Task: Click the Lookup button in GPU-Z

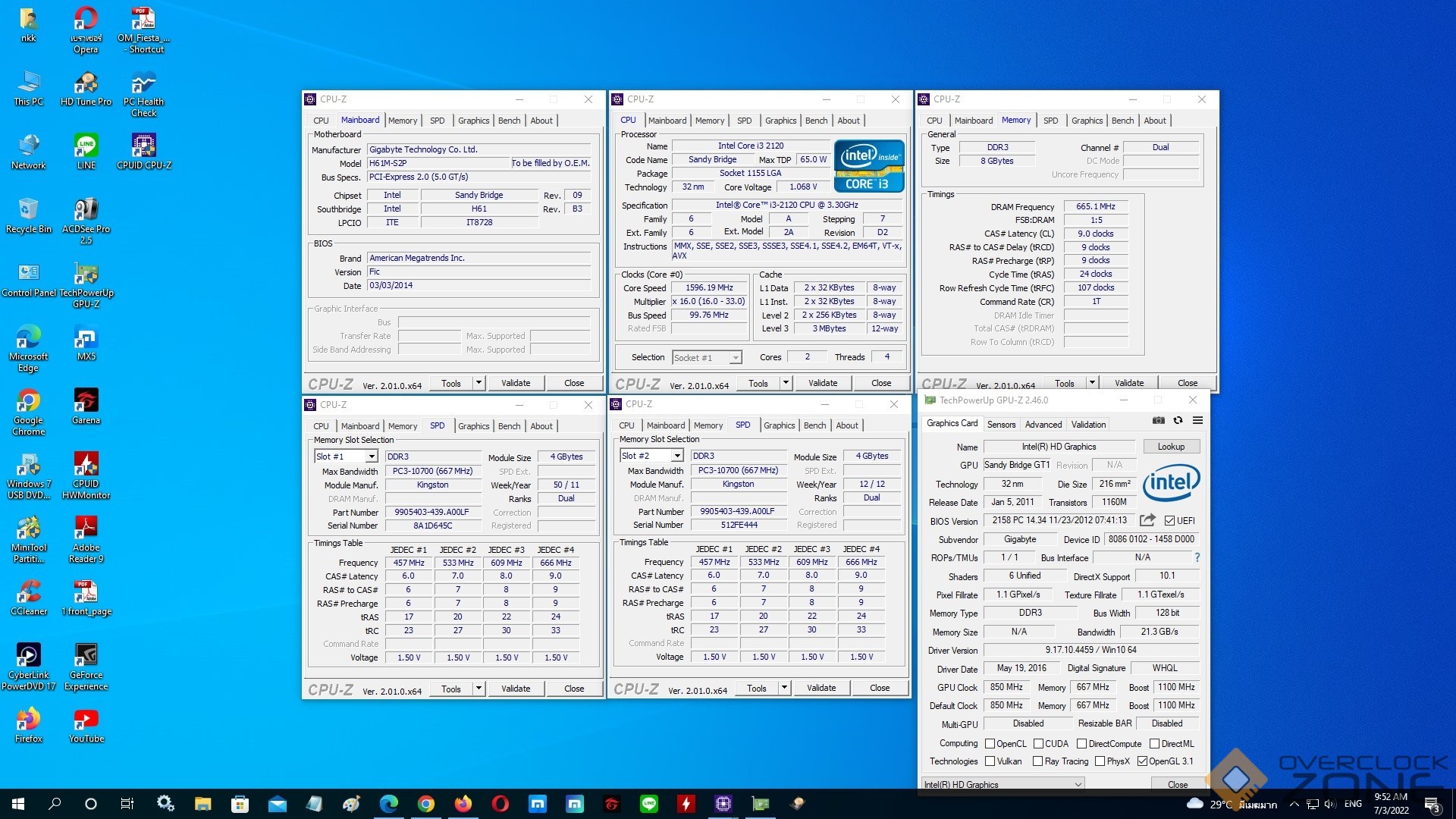Action: [1170, 447]
